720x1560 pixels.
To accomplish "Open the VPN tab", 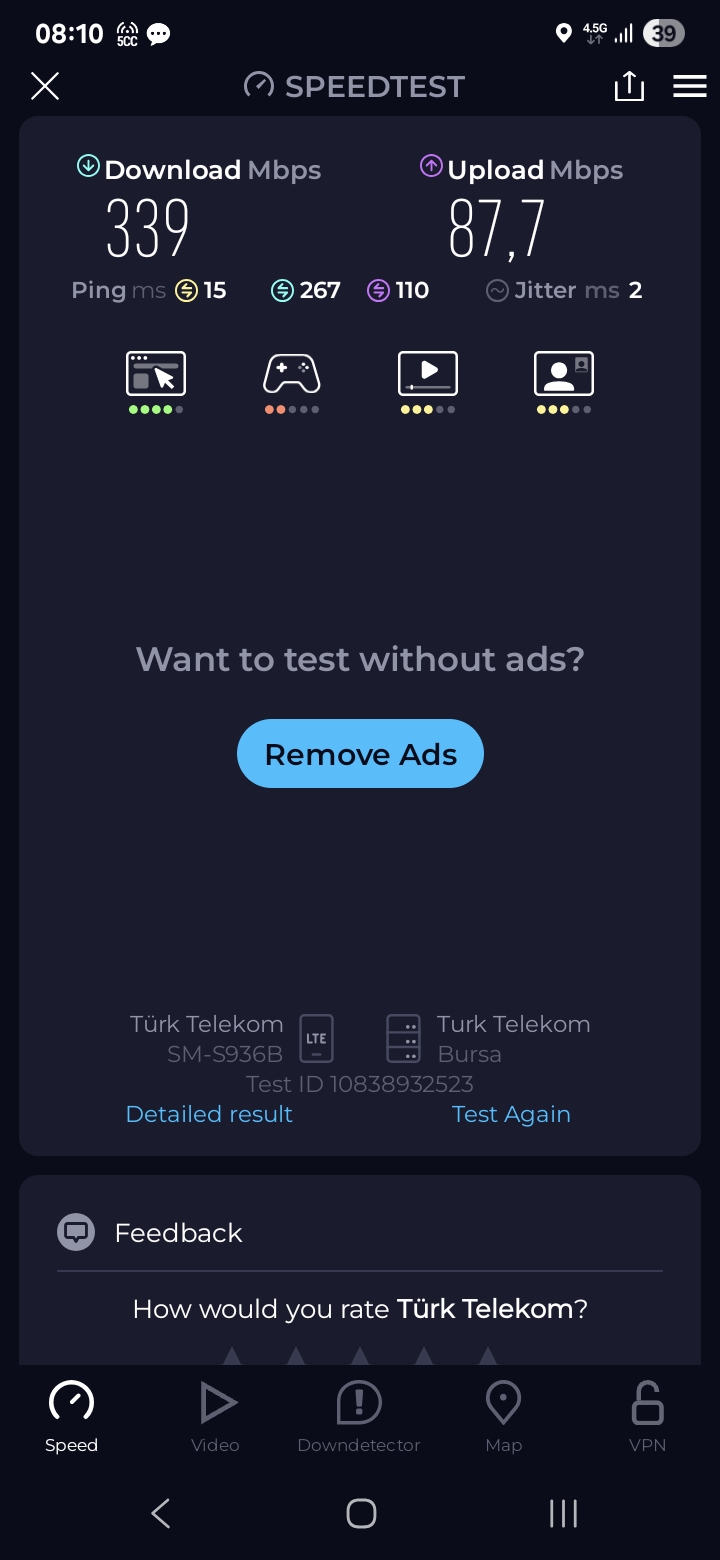I will tap(647, 1416).
